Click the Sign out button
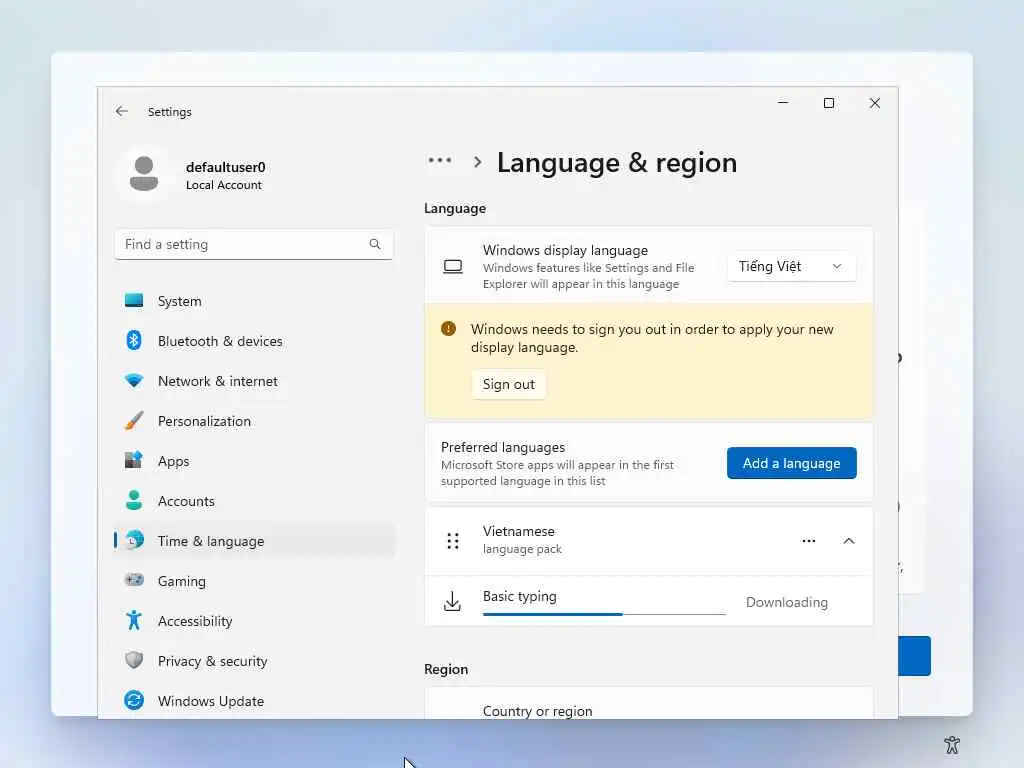The height and width of the screenshot is (768, 1024). click(x=508, y=384)
